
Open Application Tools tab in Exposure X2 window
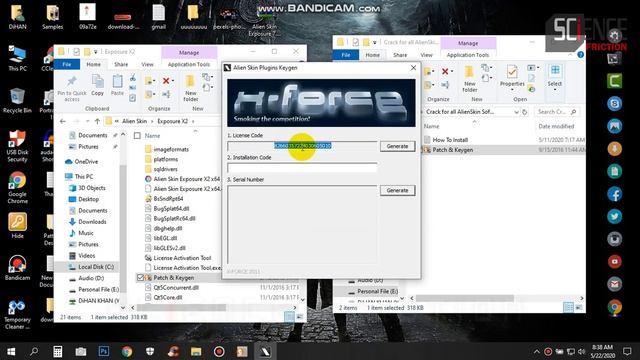[189, 64]
